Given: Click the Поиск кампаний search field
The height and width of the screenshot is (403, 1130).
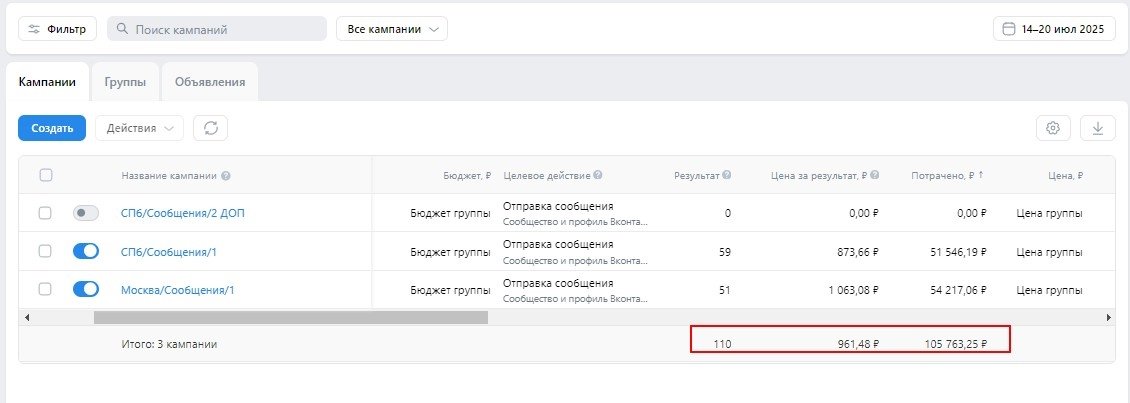Looking at the screenshot, I should point(217,29).
